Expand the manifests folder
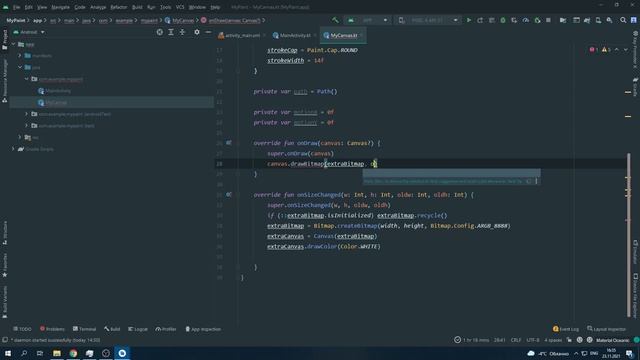This screenshot has width=640, height=360. 20,56
